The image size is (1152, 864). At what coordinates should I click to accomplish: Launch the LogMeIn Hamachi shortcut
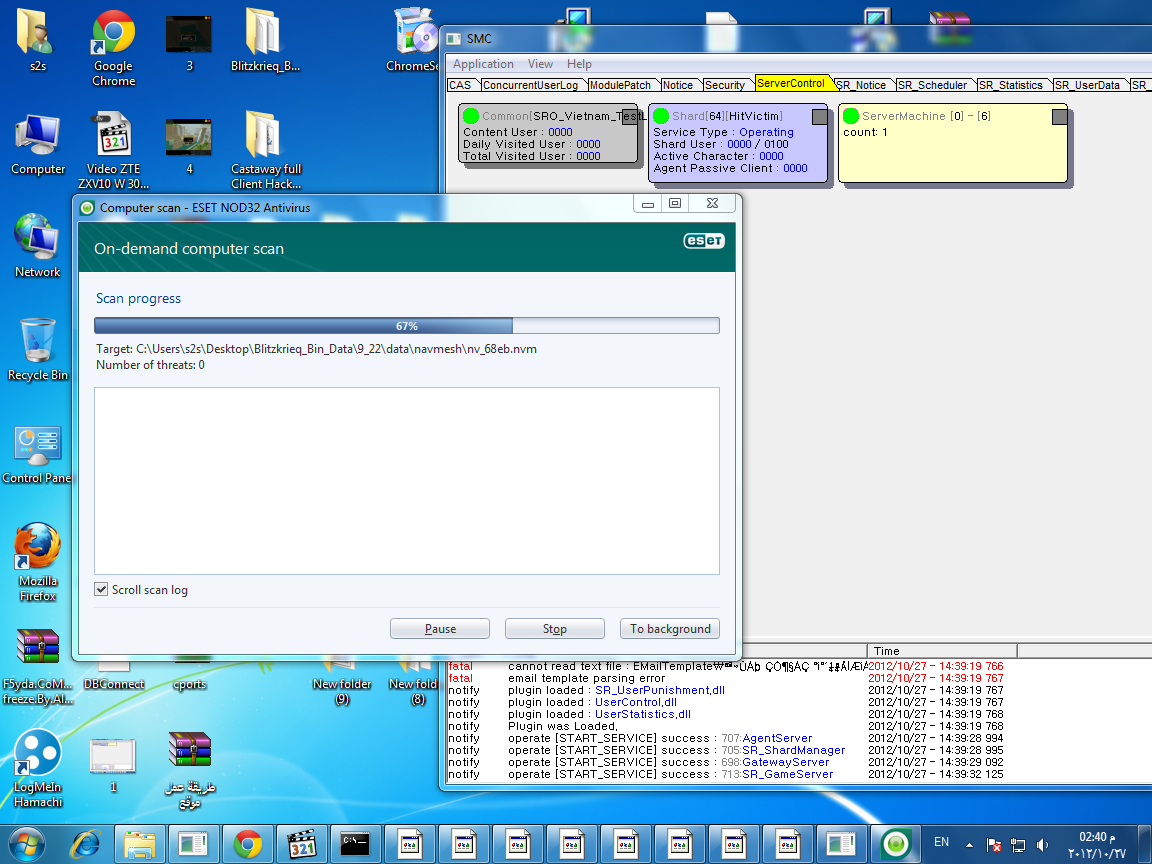tap(37, 768)
